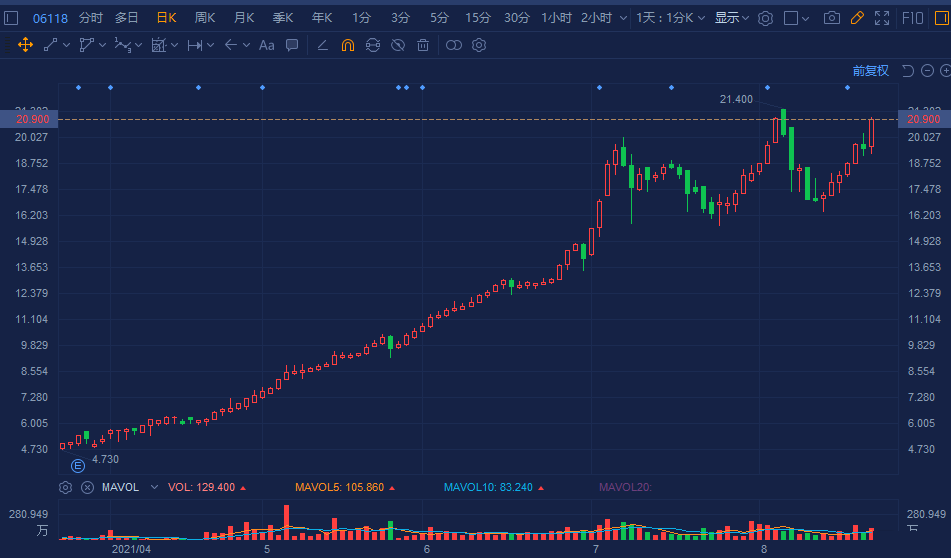Take a chart screenshot with camera icon
The width and height of the screenshot is (951, 558).
831,18
